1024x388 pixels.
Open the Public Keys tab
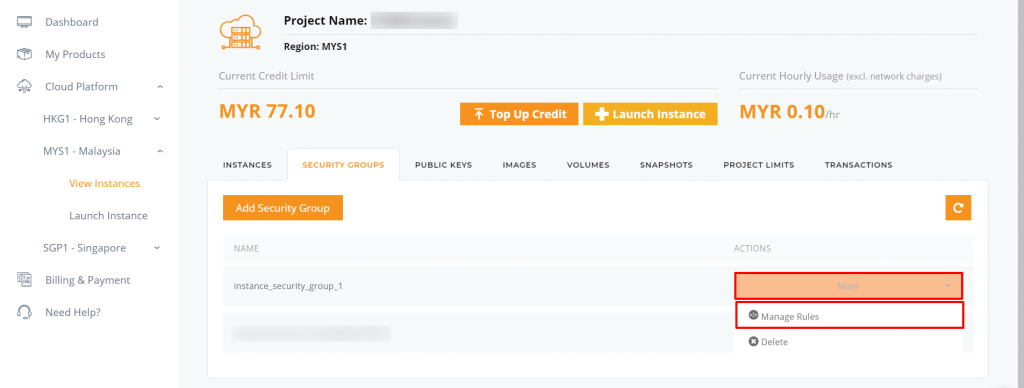point(443,165)
